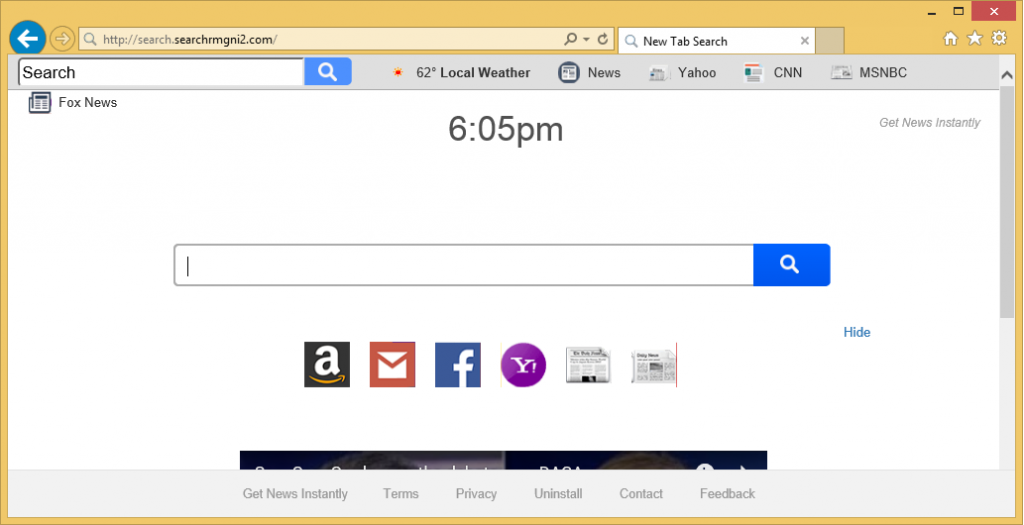Refresh the page using the reload icon
This screenshot has height=525, width=1024.
[x=603, y=40]
